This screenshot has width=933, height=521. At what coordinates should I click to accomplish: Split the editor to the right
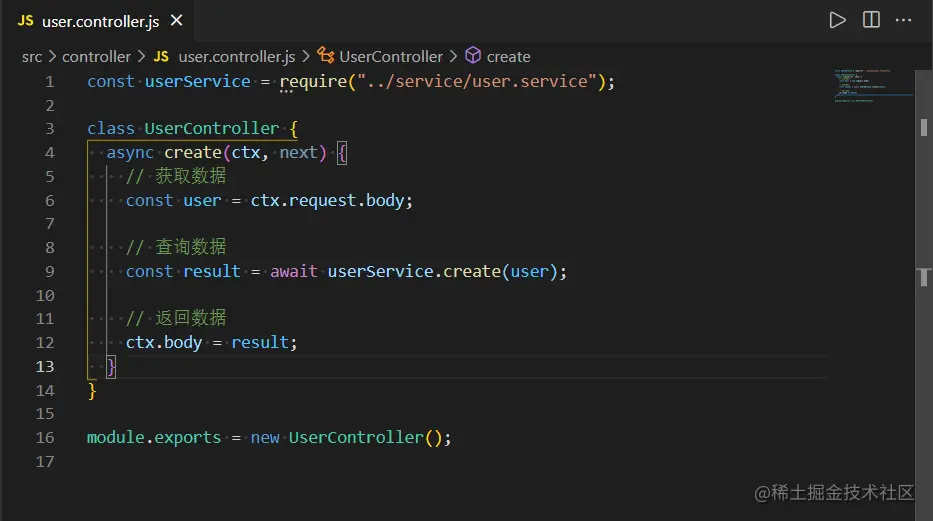point(871,20)
